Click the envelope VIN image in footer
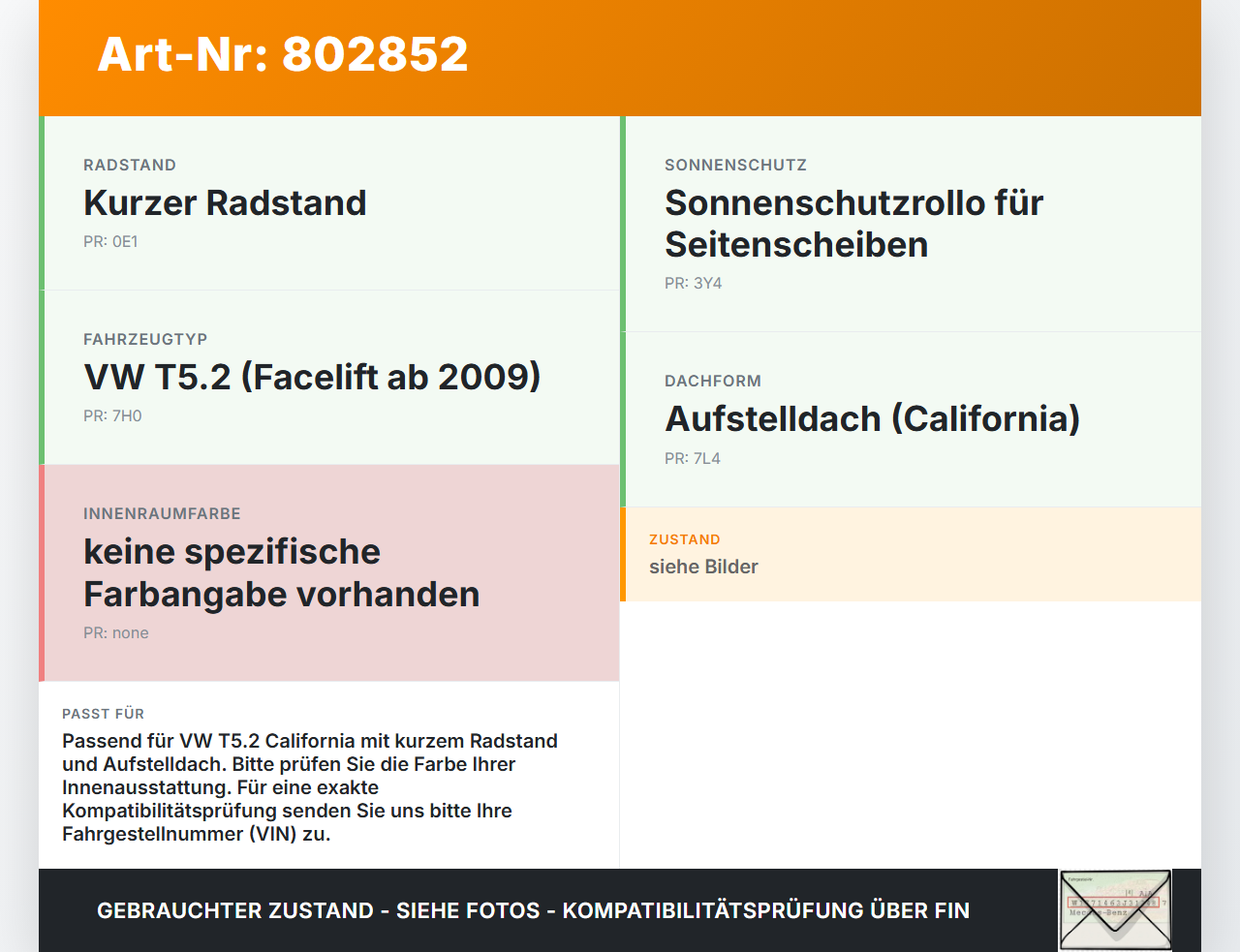 (x=1115, y=910)
